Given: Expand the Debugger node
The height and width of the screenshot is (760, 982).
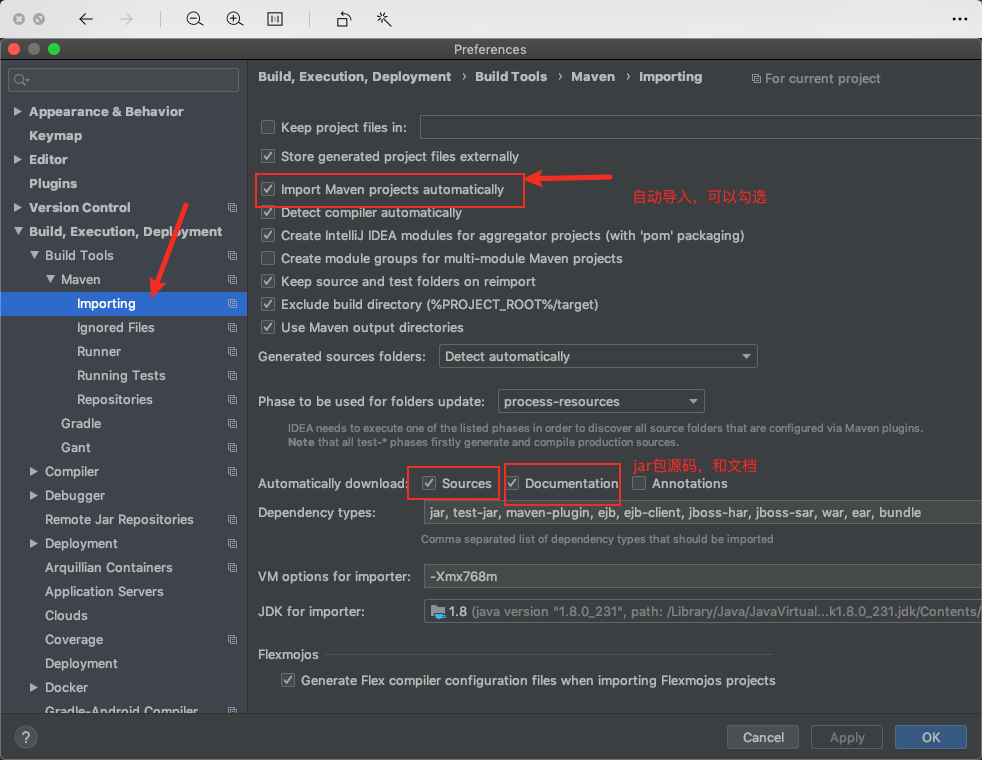Looking at the screenshot, I should pyautogui.click(x=34, y=495).
